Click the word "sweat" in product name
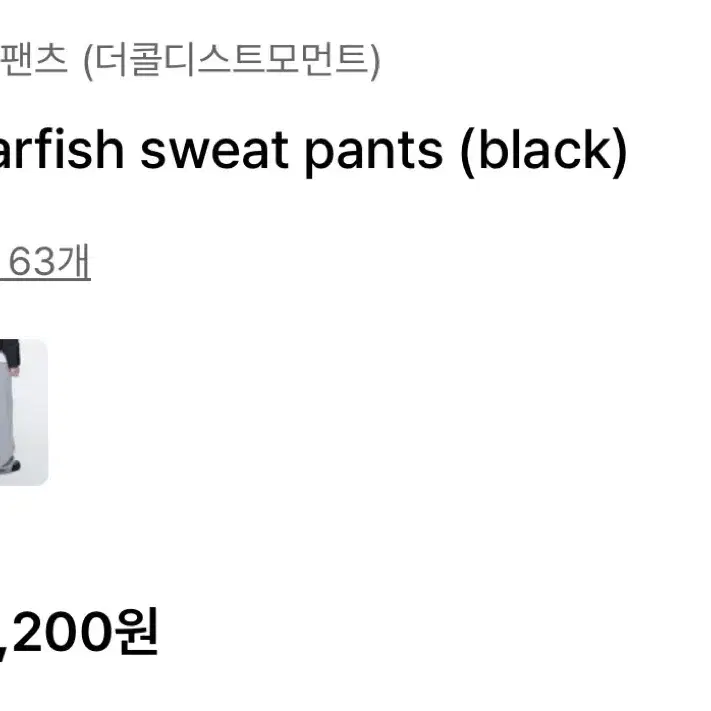This screenshot has height=711, width=711. coord(214,151)
